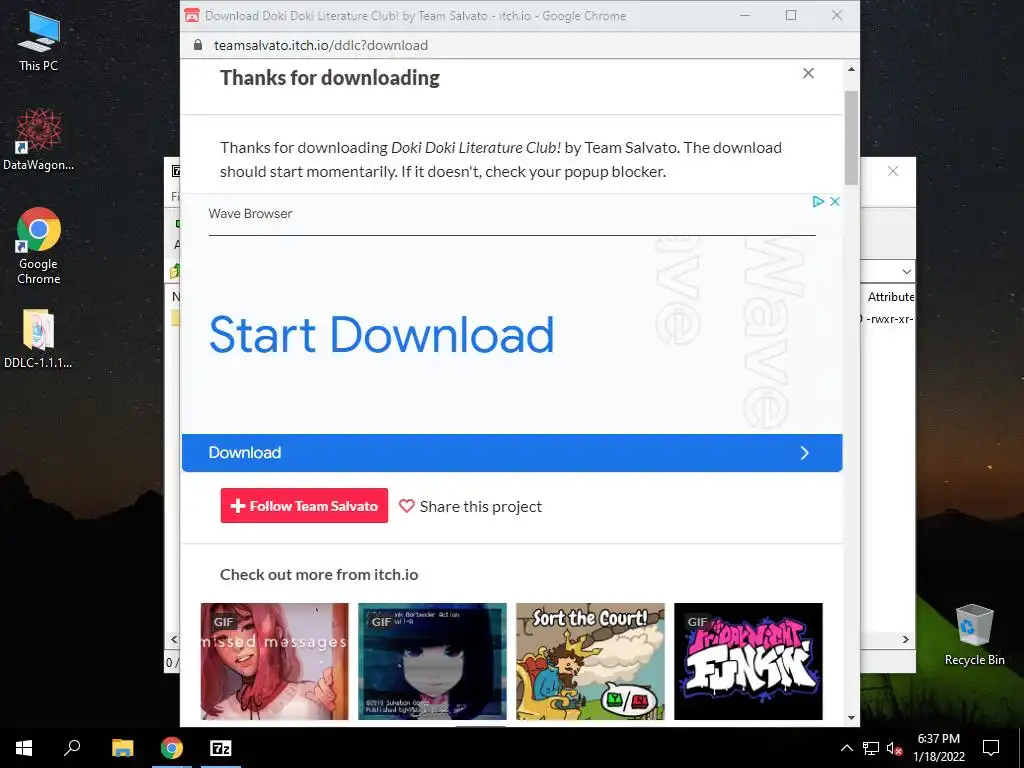This screenshot has height=768, width=1024.
Task: Click the AdChoices icon on the ad
Action: tap(818, 201)
